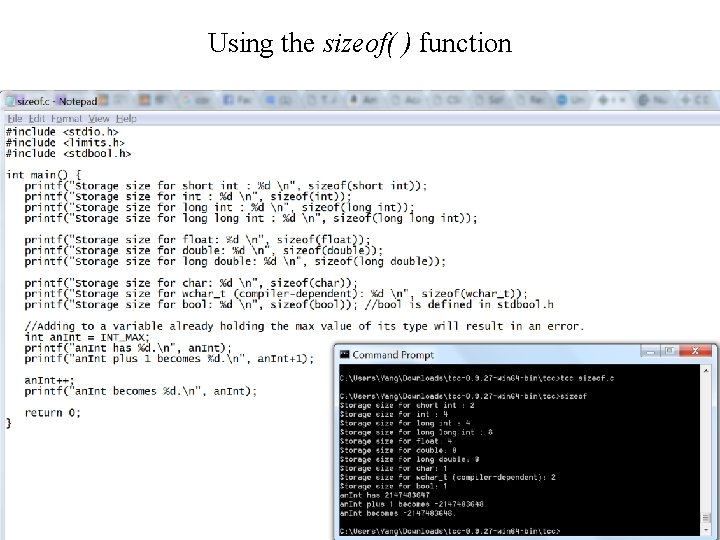This screenshot has width=720, height=540.
Task: Click the printf line with sizeof(int)
Action: click(187, 197)
